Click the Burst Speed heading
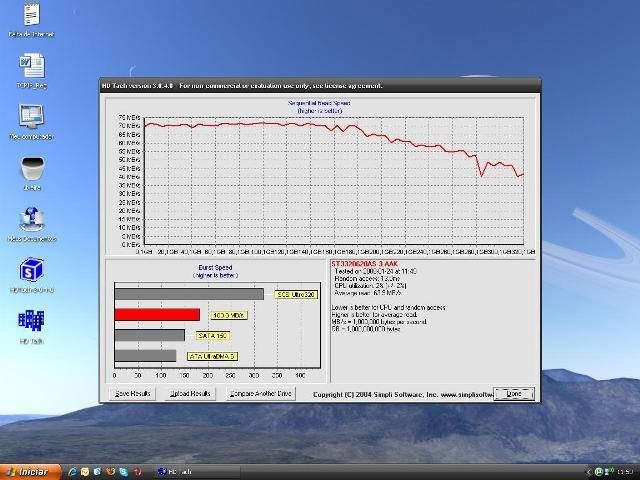Screen dimensions: 640x480 [x=215, y=267]
